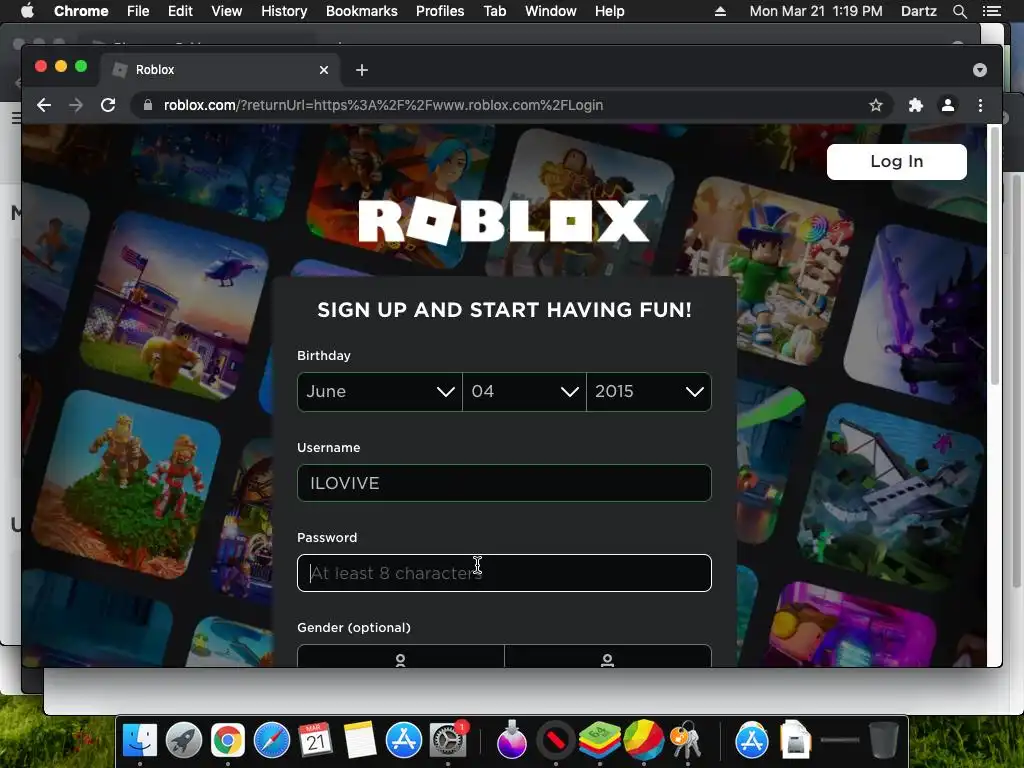The image size is (1024, 768).
Task: Expand the birthday year dropdown showing 2015
Action: 649,392
